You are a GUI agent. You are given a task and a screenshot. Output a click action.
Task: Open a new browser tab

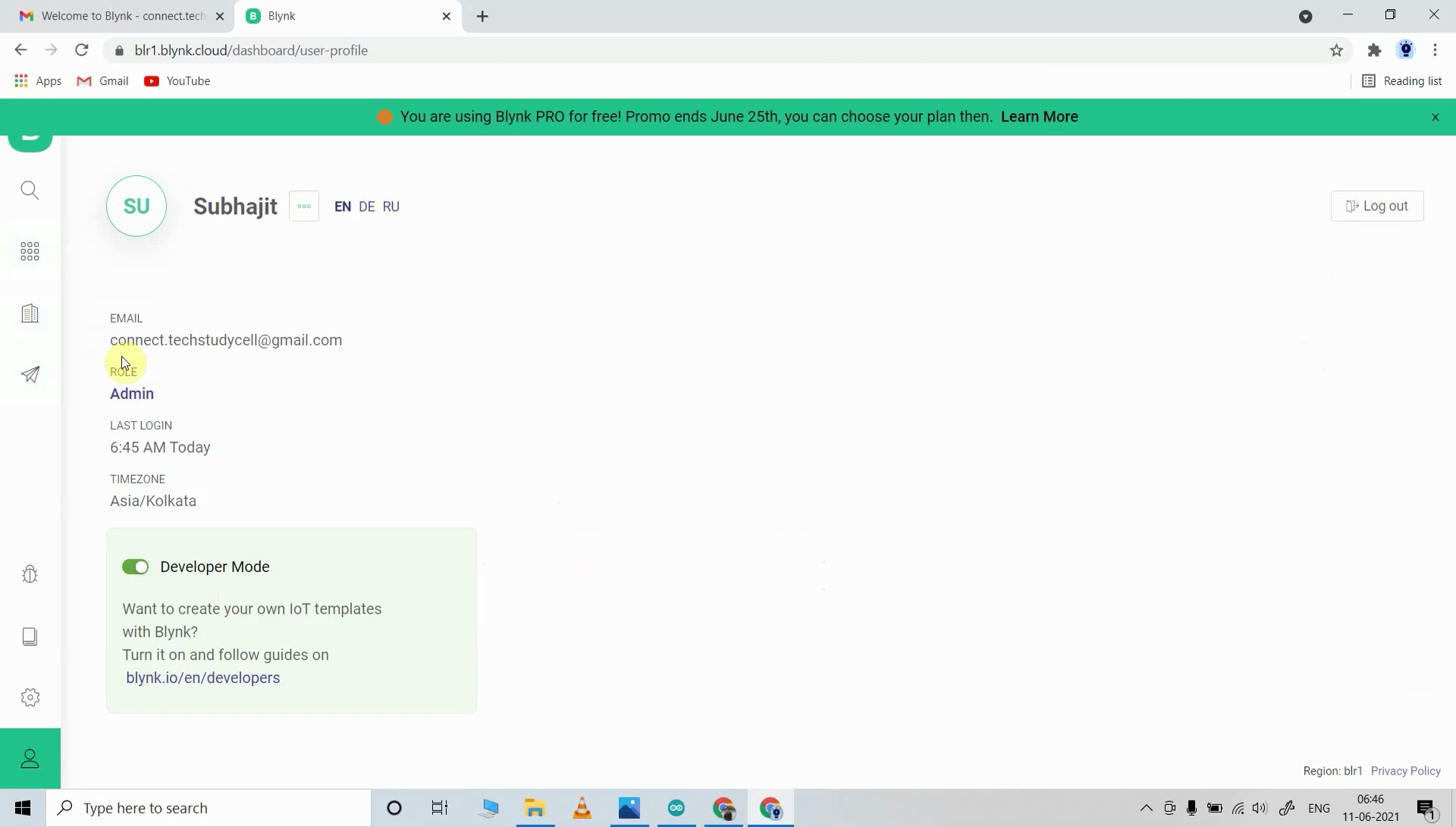pos(483,16)
